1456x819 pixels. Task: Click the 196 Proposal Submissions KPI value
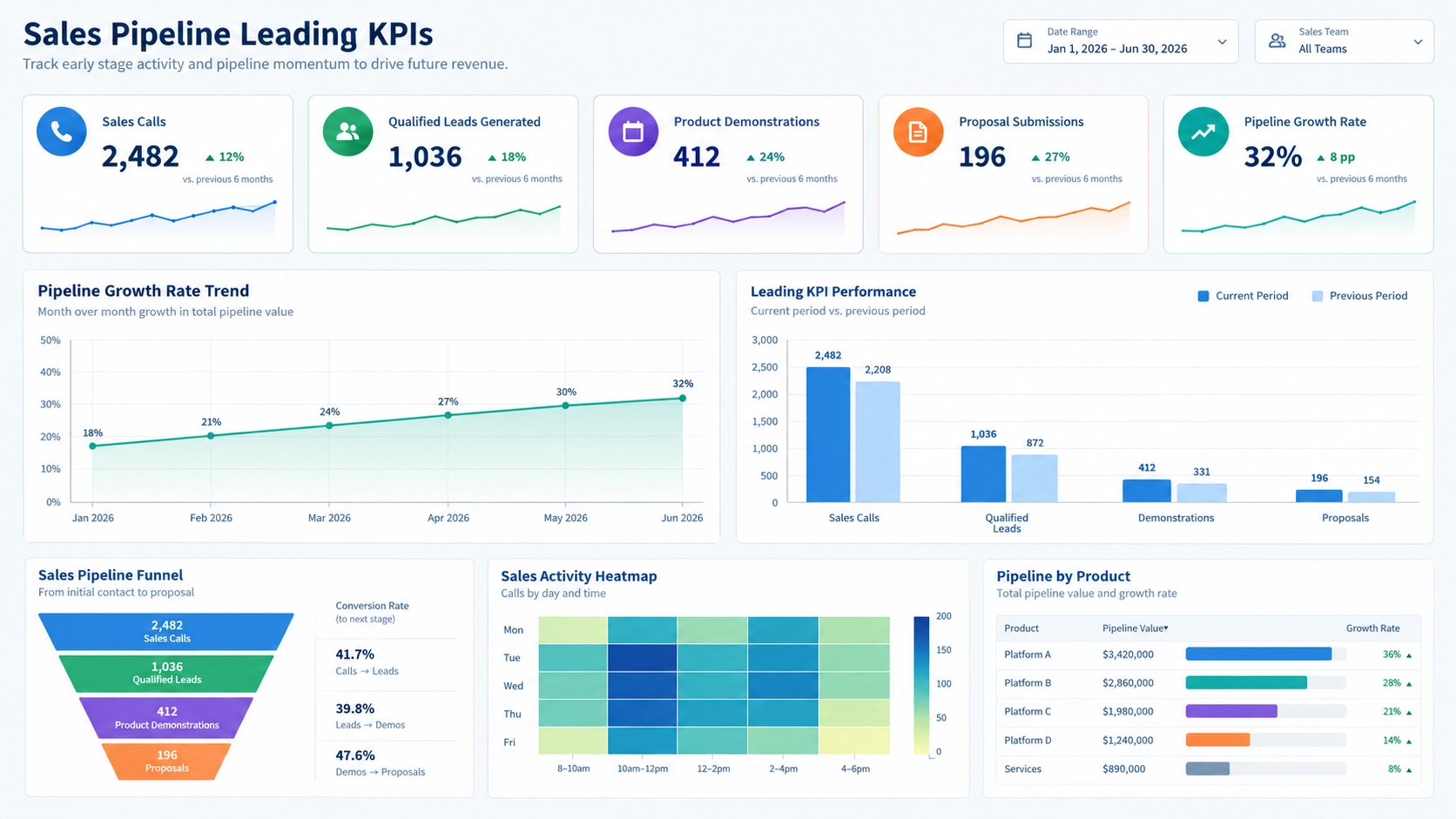(982, 157)
